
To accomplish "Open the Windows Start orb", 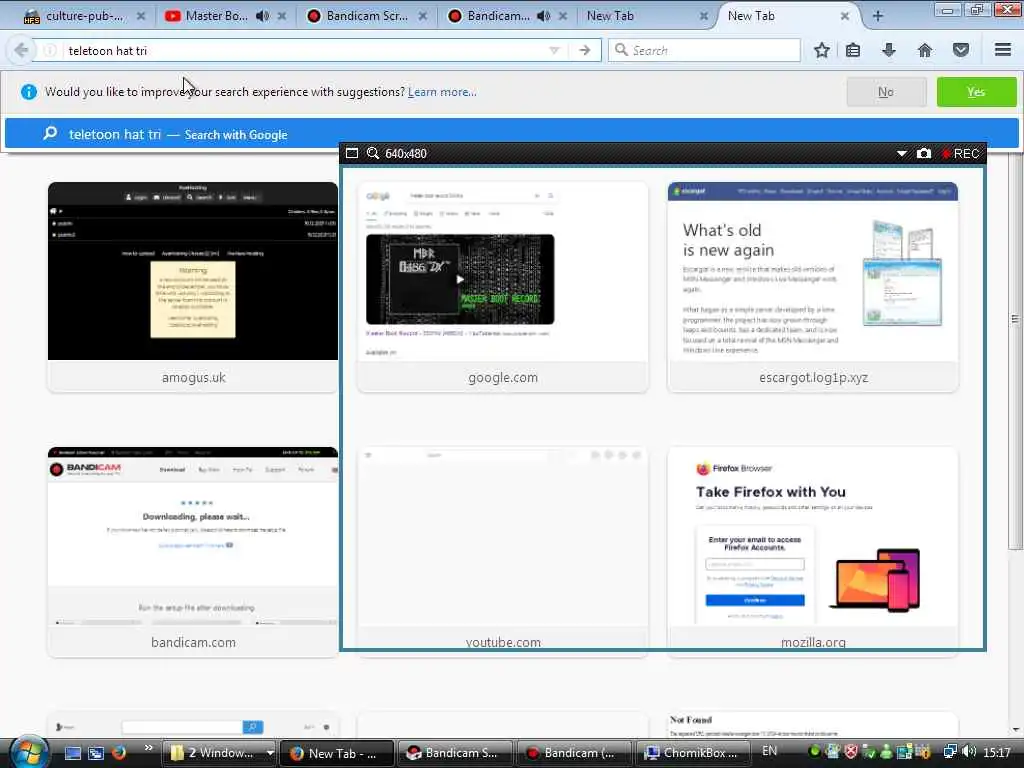I will coord(29,752).
